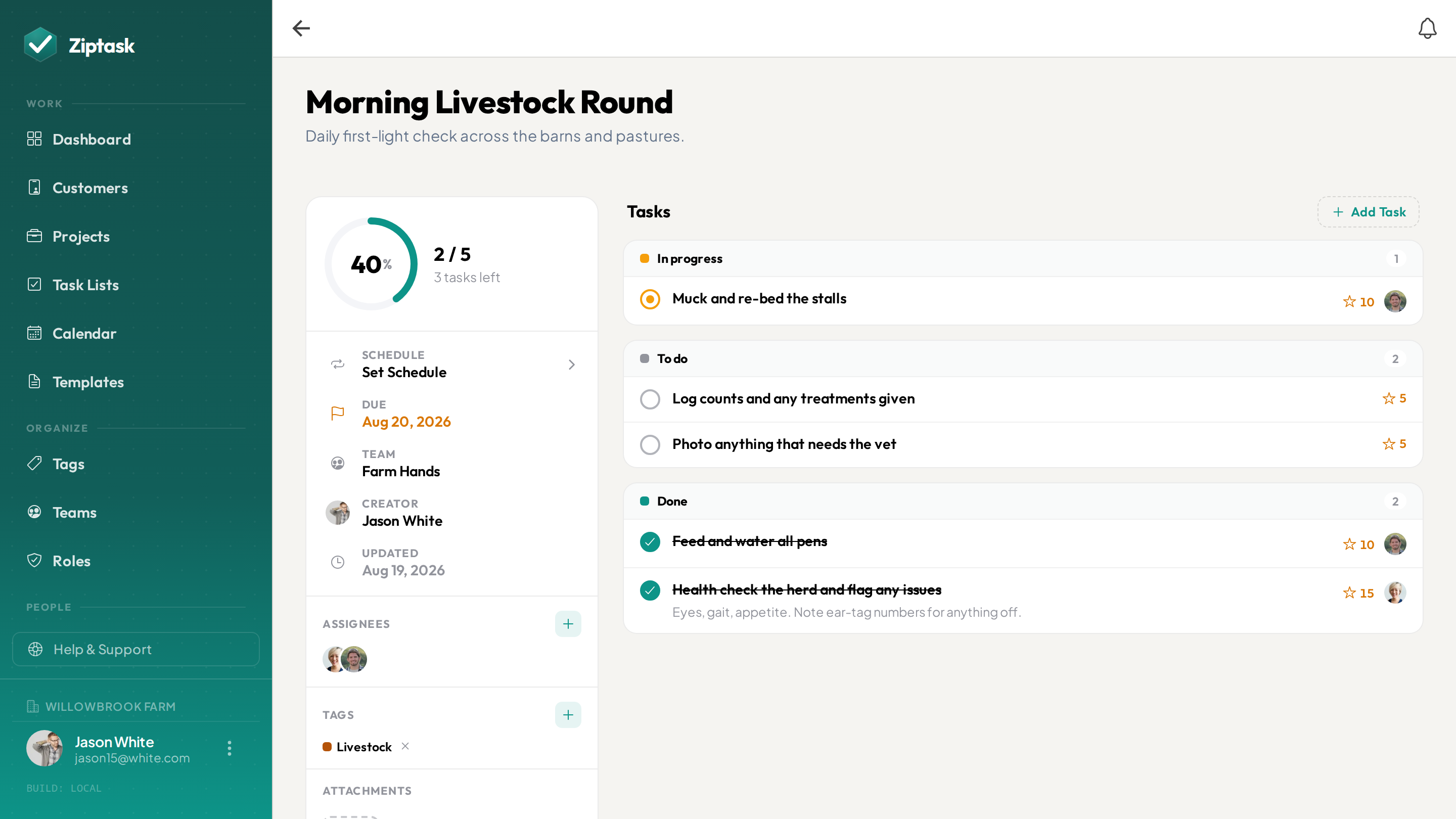This screenshot has height=819, width=1456.
Task: Click the Roles shield icon
Action: [x=34, y=560]
